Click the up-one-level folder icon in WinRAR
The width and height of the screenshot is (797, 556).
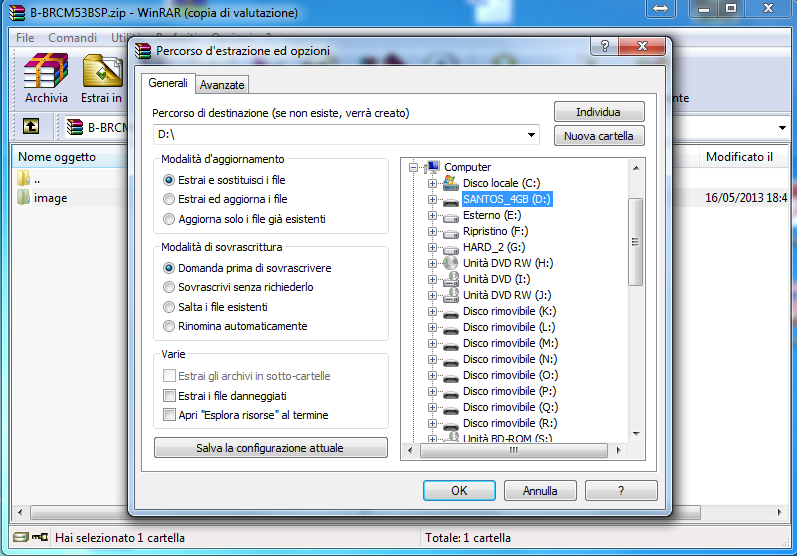tap(31, 126)
